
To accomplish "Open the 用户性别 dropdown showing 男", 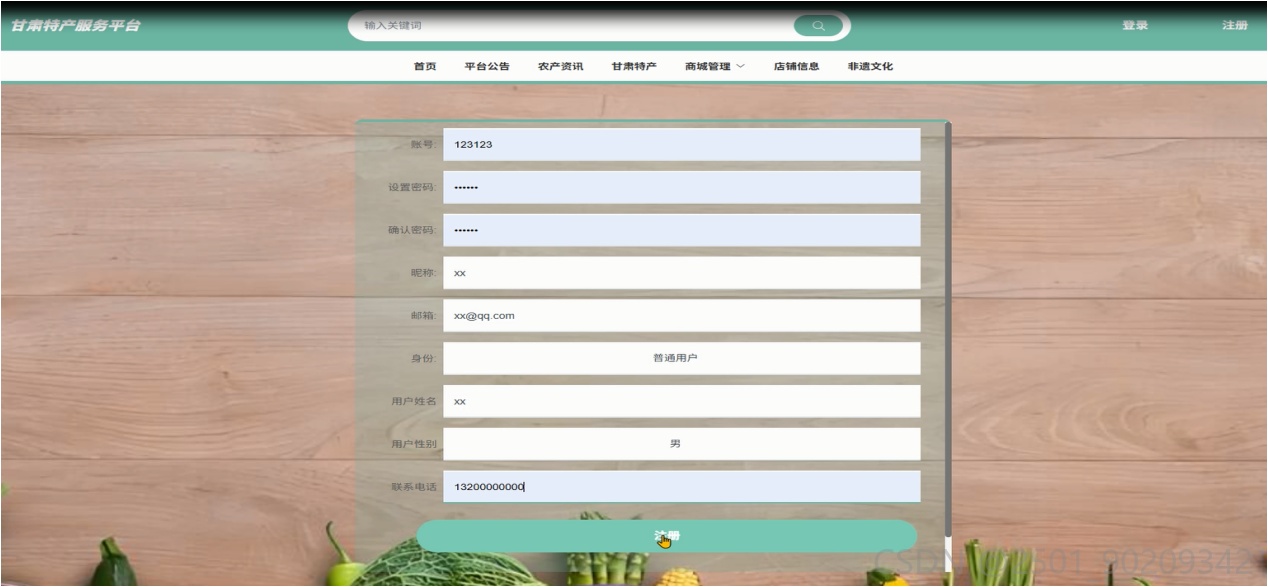I will (x=682, y=444).
